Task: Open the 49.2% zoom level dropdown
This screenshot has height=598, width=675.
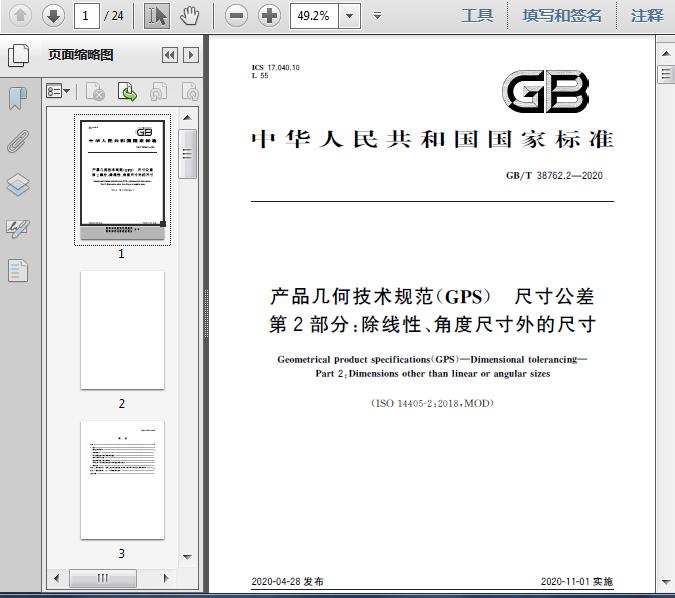Action: [349, 15]
